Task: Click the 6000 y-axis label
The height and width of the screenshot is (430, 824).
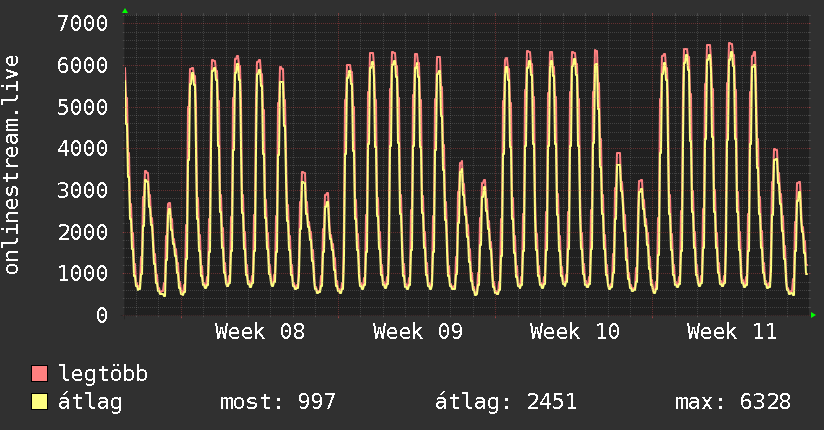Action: (x=83, y=65)
